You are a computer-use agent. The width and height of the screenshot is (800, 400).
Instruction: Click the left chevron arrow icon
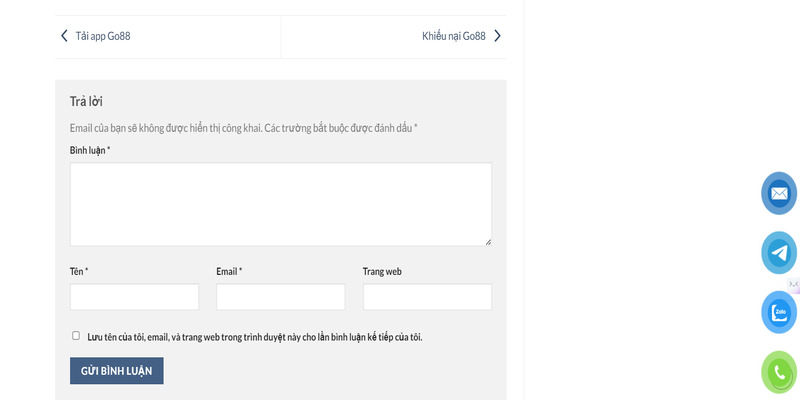pyautogui.click(x=64, y=36)
